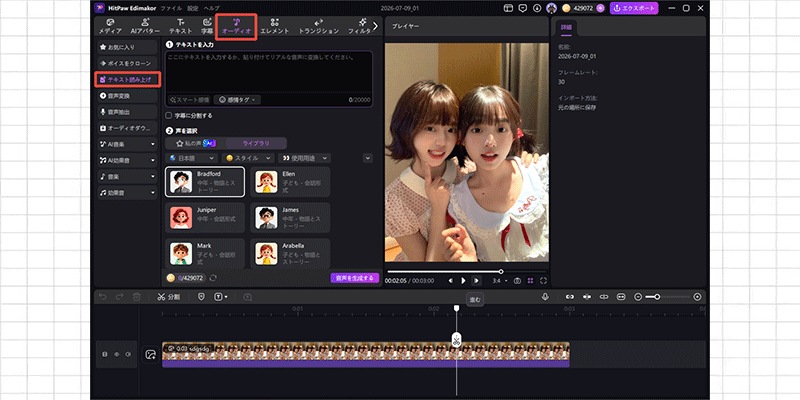Click the microphone voiceover record icon
Viewport: 800px width, 400px height.
click(x=545, y=296)
